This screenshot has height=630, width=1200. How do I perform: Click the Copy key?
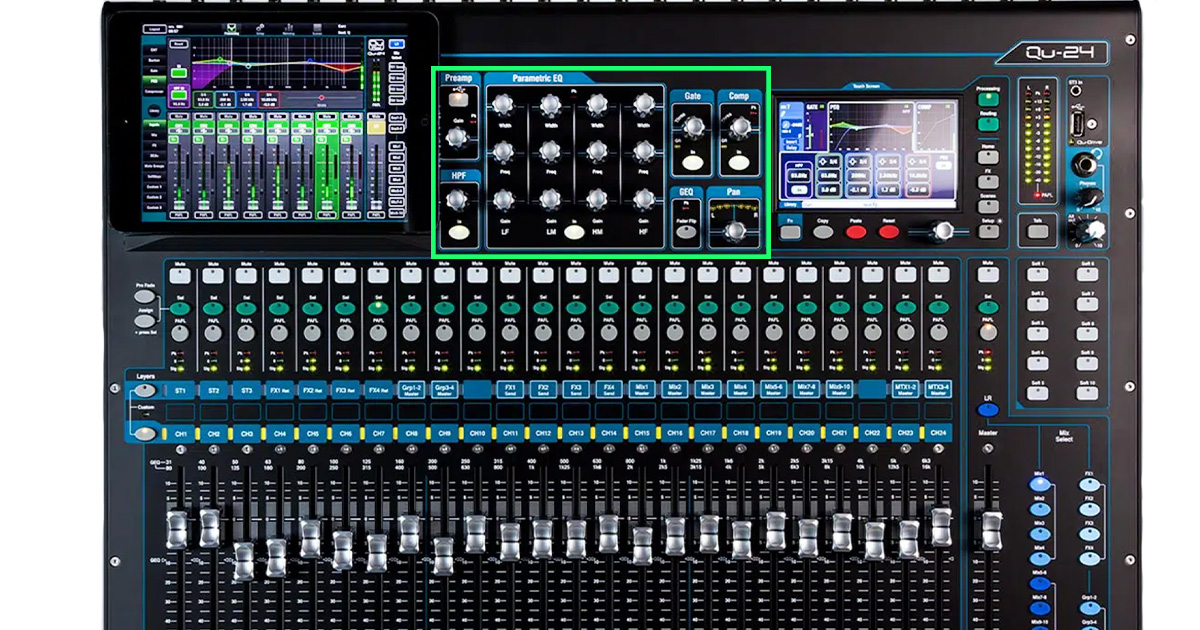point(823,232)
